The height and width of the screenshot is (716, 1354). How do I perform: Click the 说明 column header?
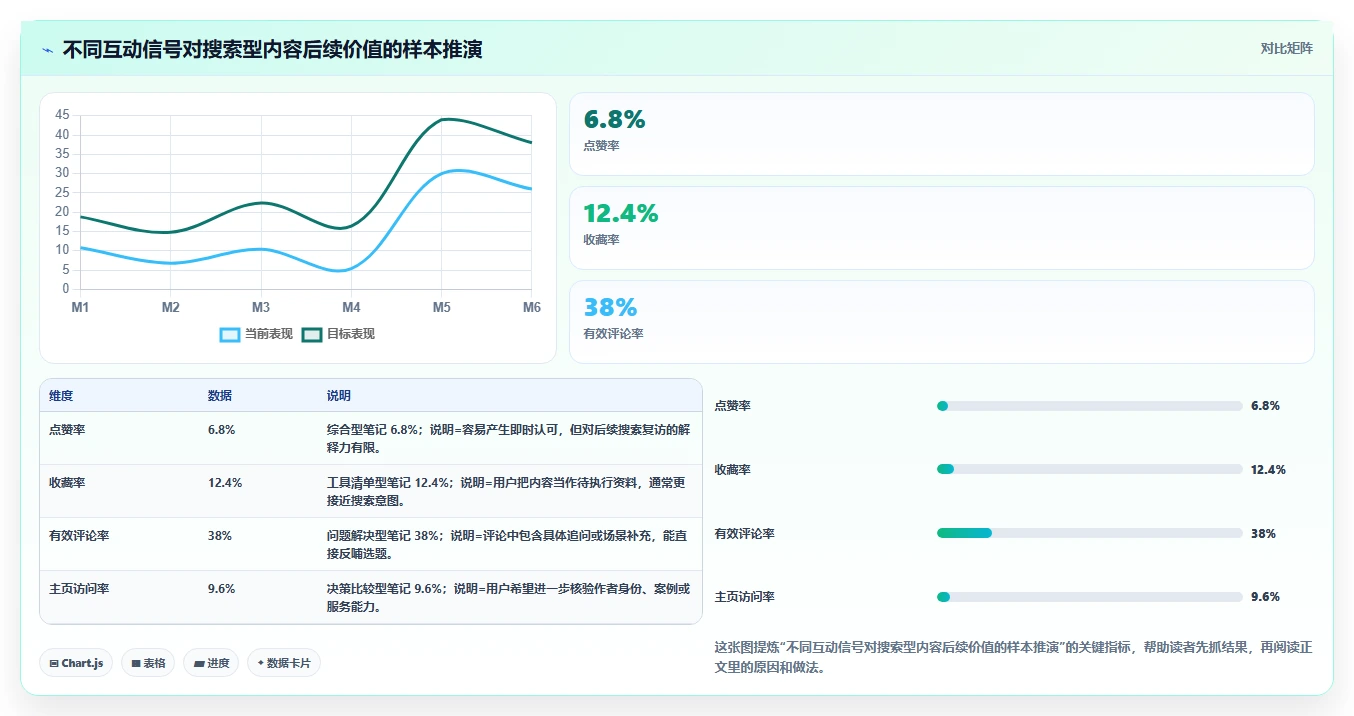click(x=339, y=396)
